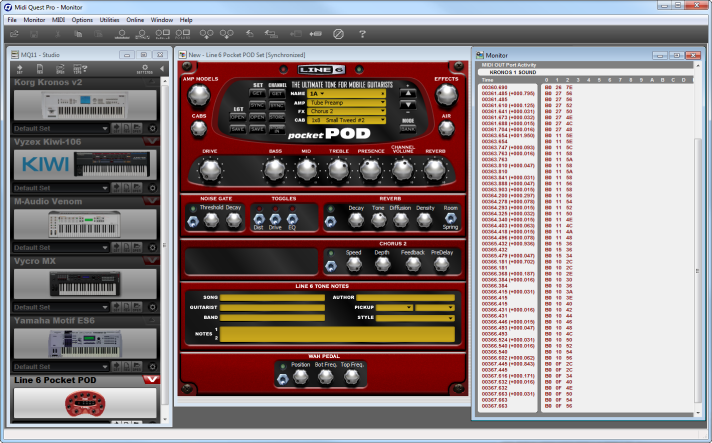Open the Studio panel Settings gear
This screenshot has height=443, width=712.
(x=145, y=69)
